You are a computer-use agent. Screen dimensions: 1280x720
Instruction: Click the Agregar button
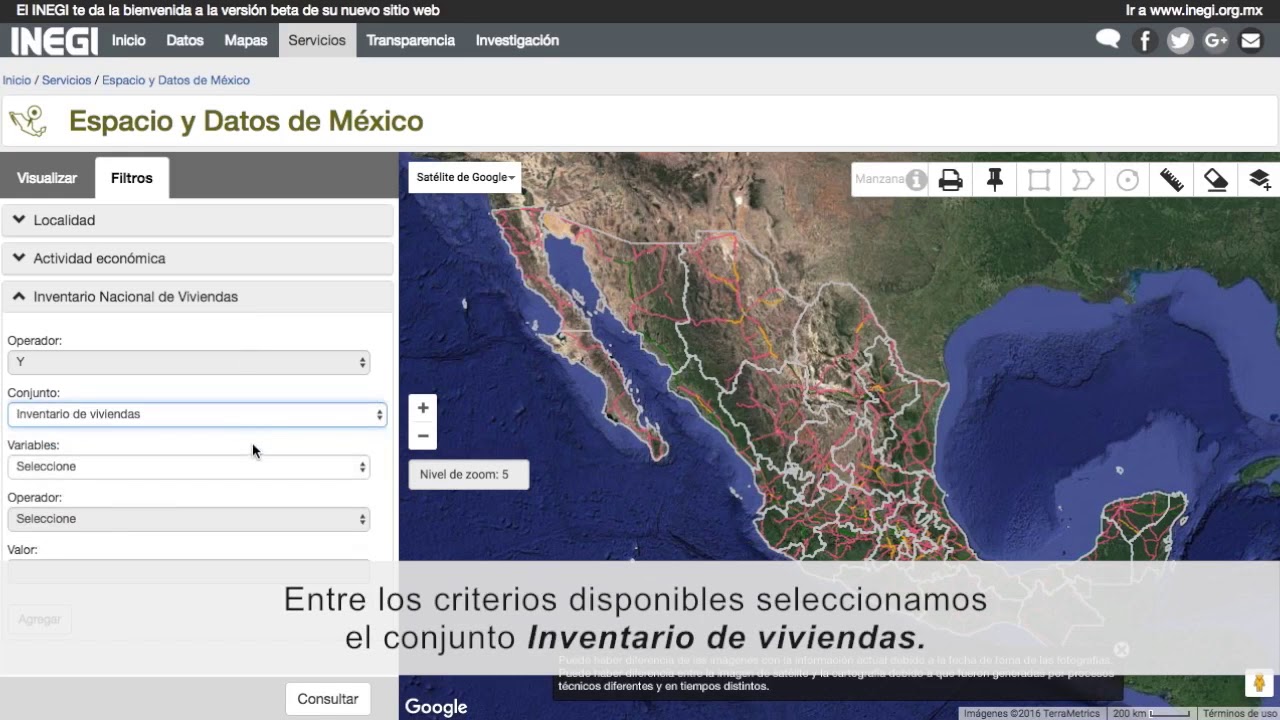(x=40, y=619)
